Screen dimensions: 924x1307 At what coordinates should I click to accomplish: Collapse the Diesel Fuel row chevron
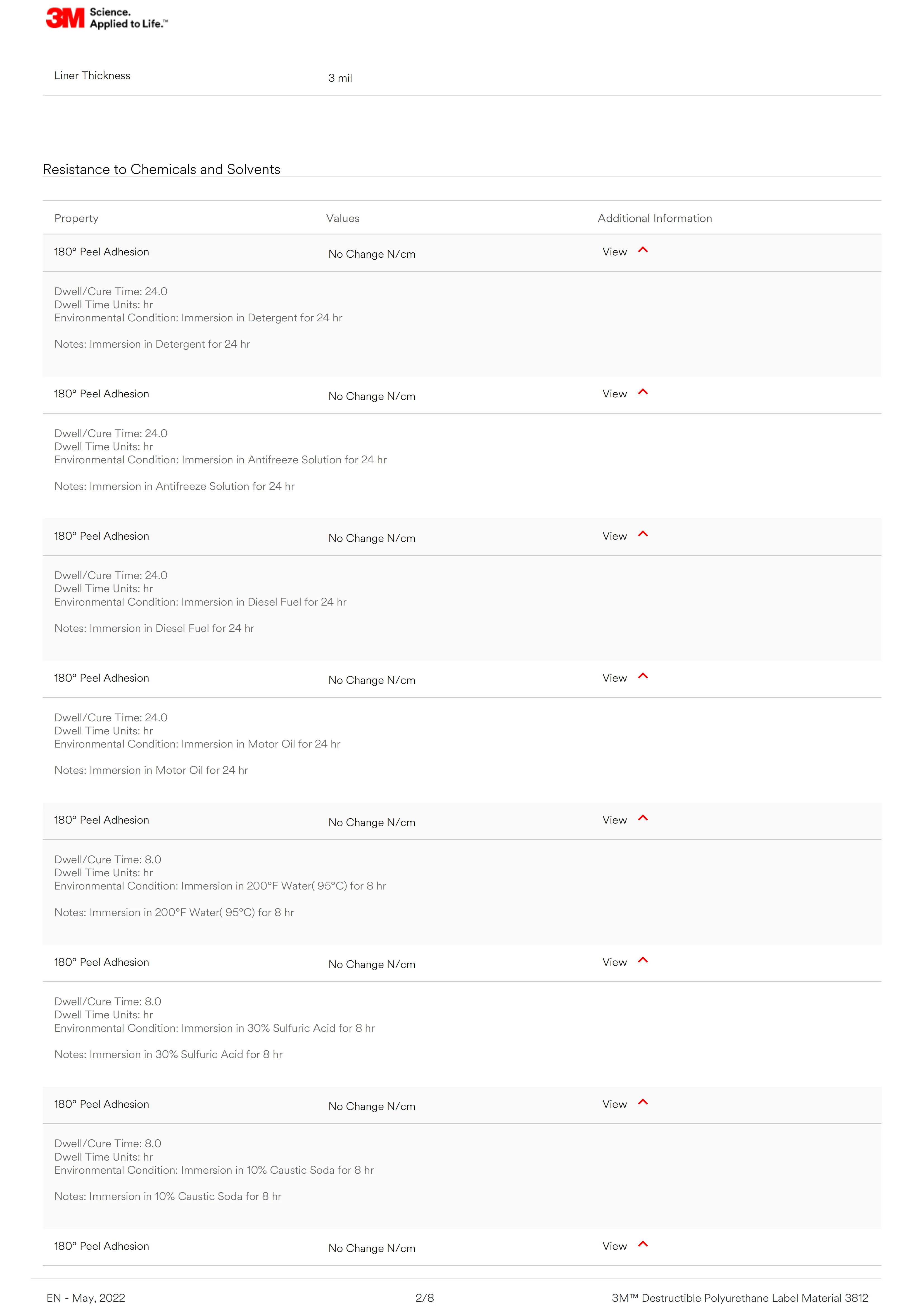643,534
